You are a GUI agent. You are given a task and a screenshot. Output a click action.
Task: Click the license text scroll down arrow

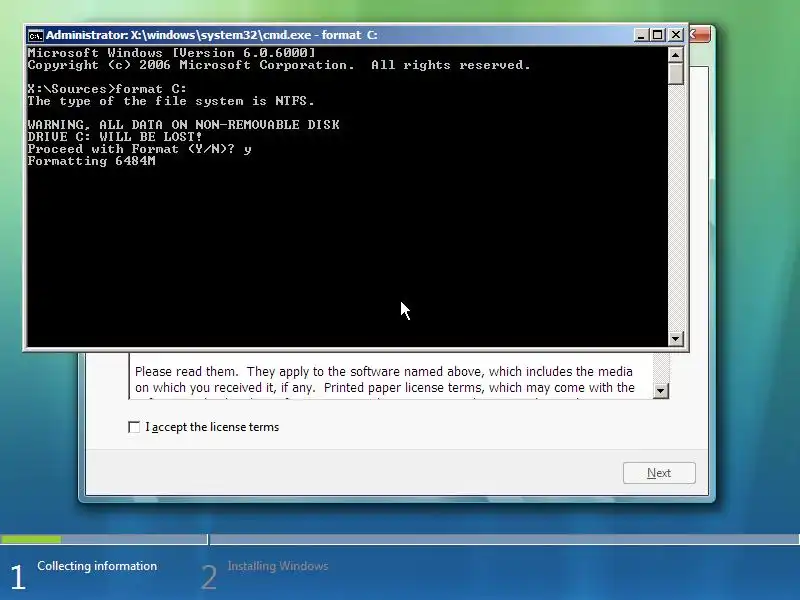661,391
